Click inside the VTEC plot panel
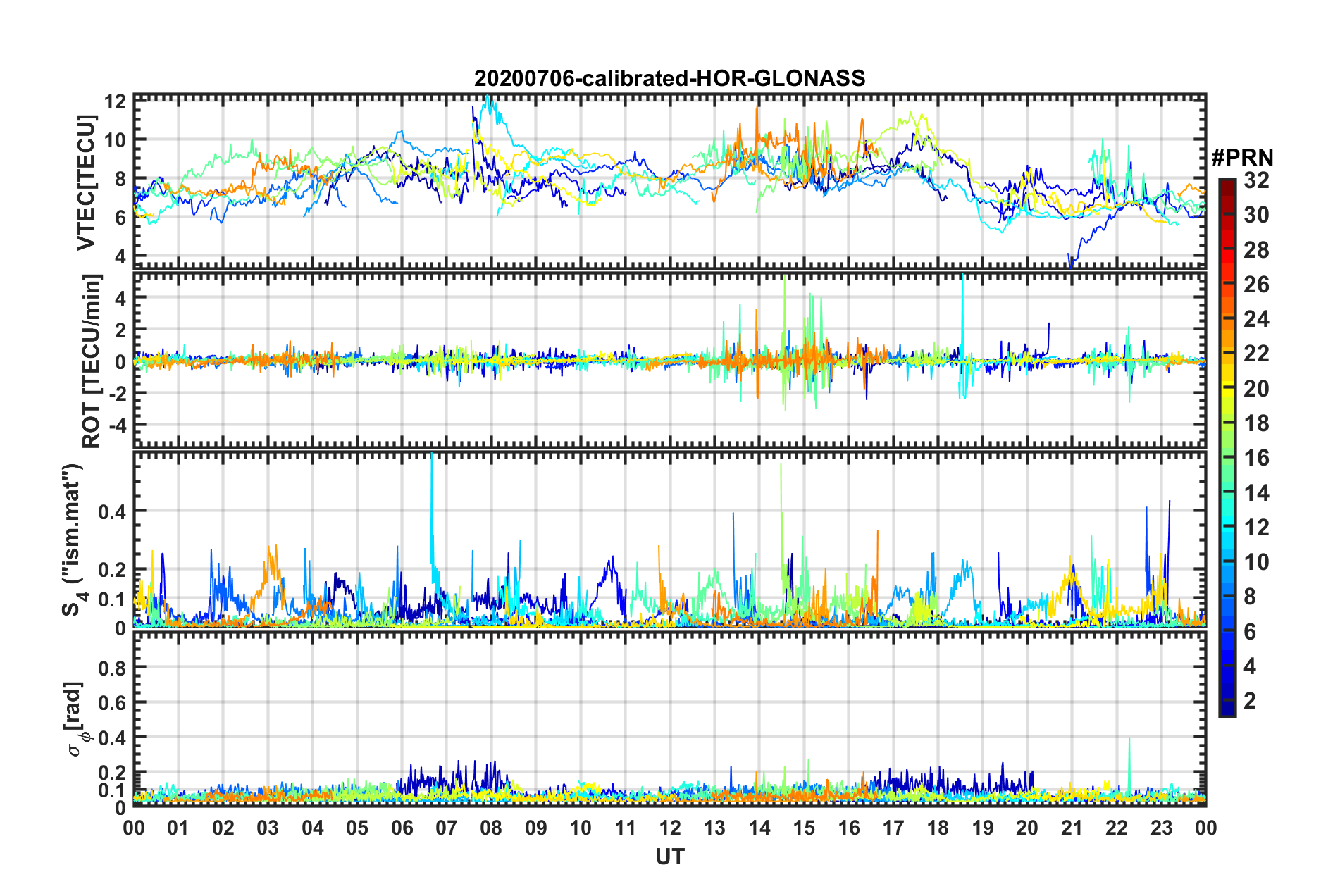 pyautogui.click(x=669, y=181)
